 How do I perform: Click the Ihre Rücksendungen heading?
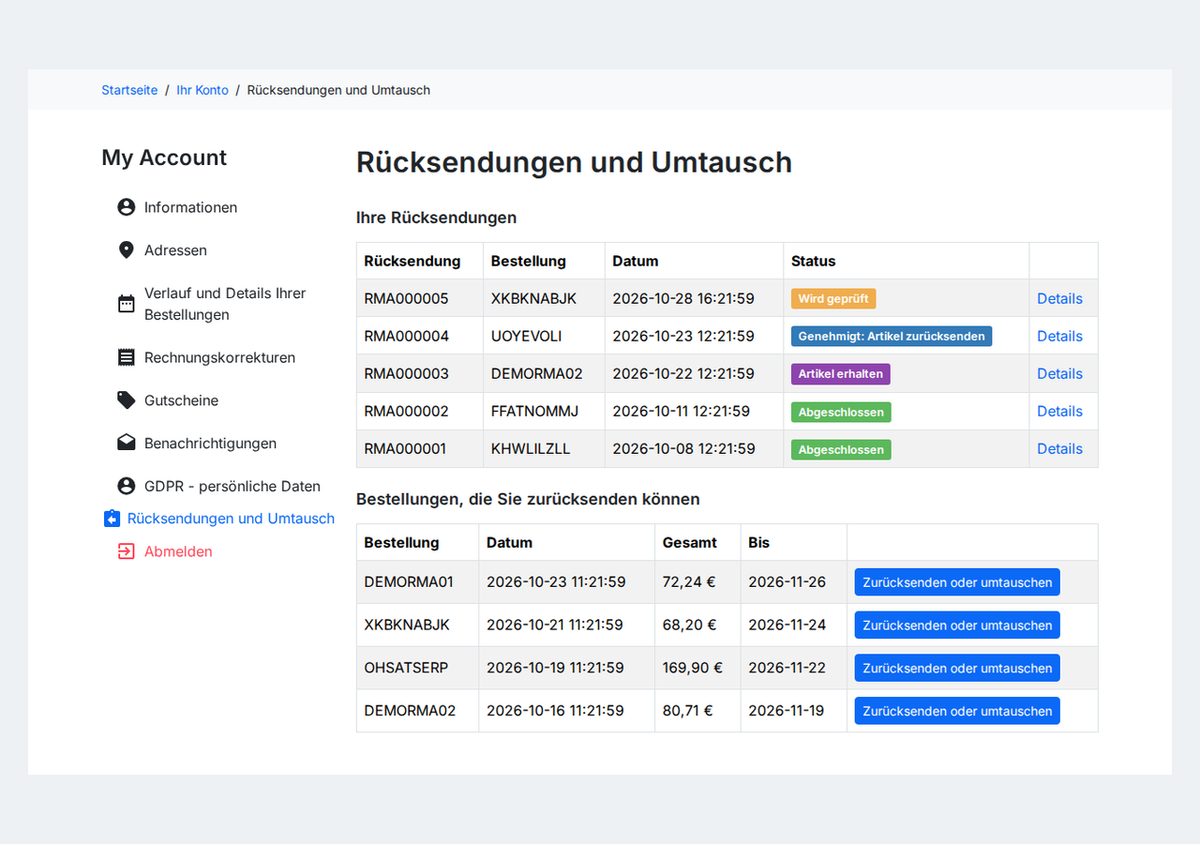coord(436,217)
